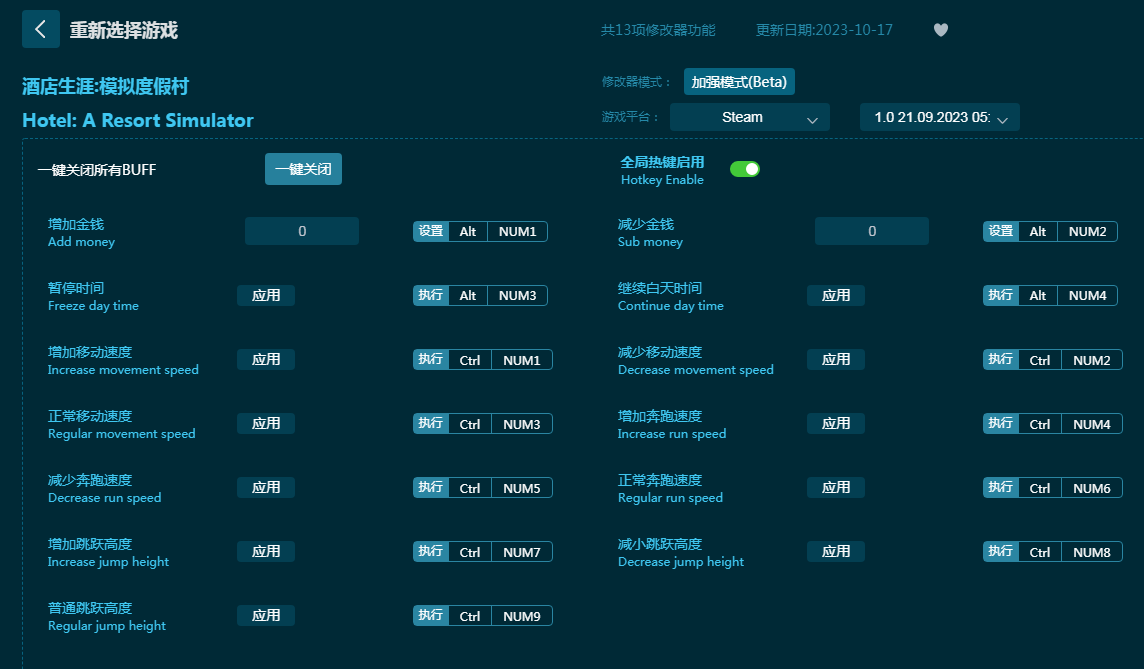The height and width of the screenshot is (669, 1144).
Task: Click 执行 for Decrease jump height hotkey
Action: [x=1000, y=552]
